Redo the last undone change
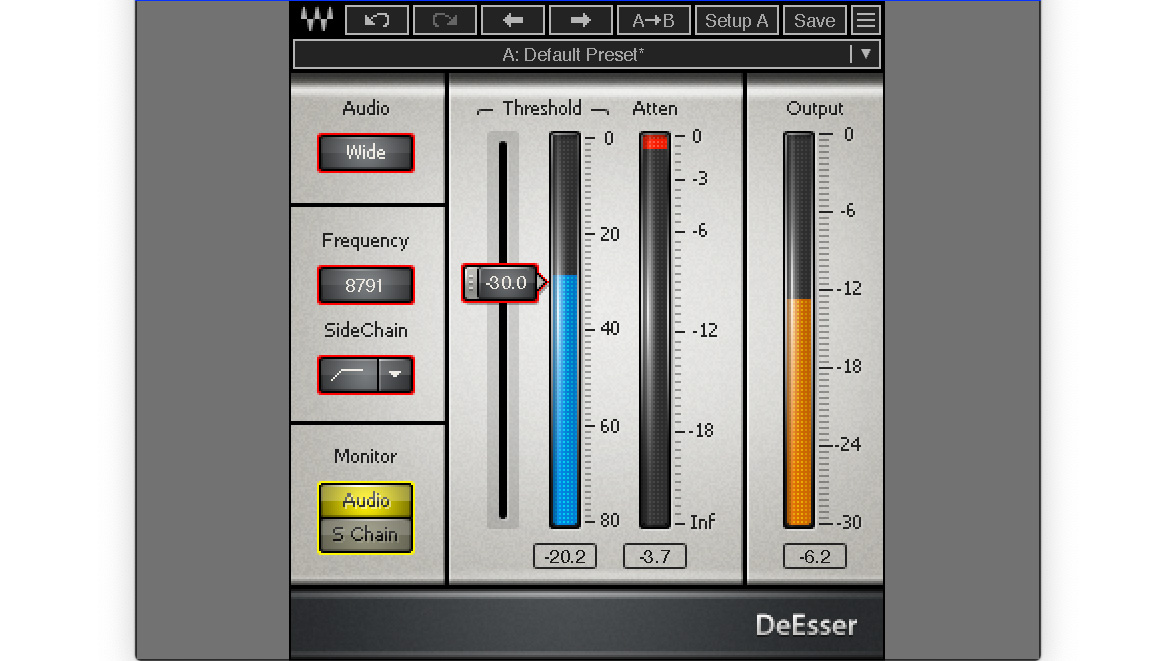 [445, 20]
